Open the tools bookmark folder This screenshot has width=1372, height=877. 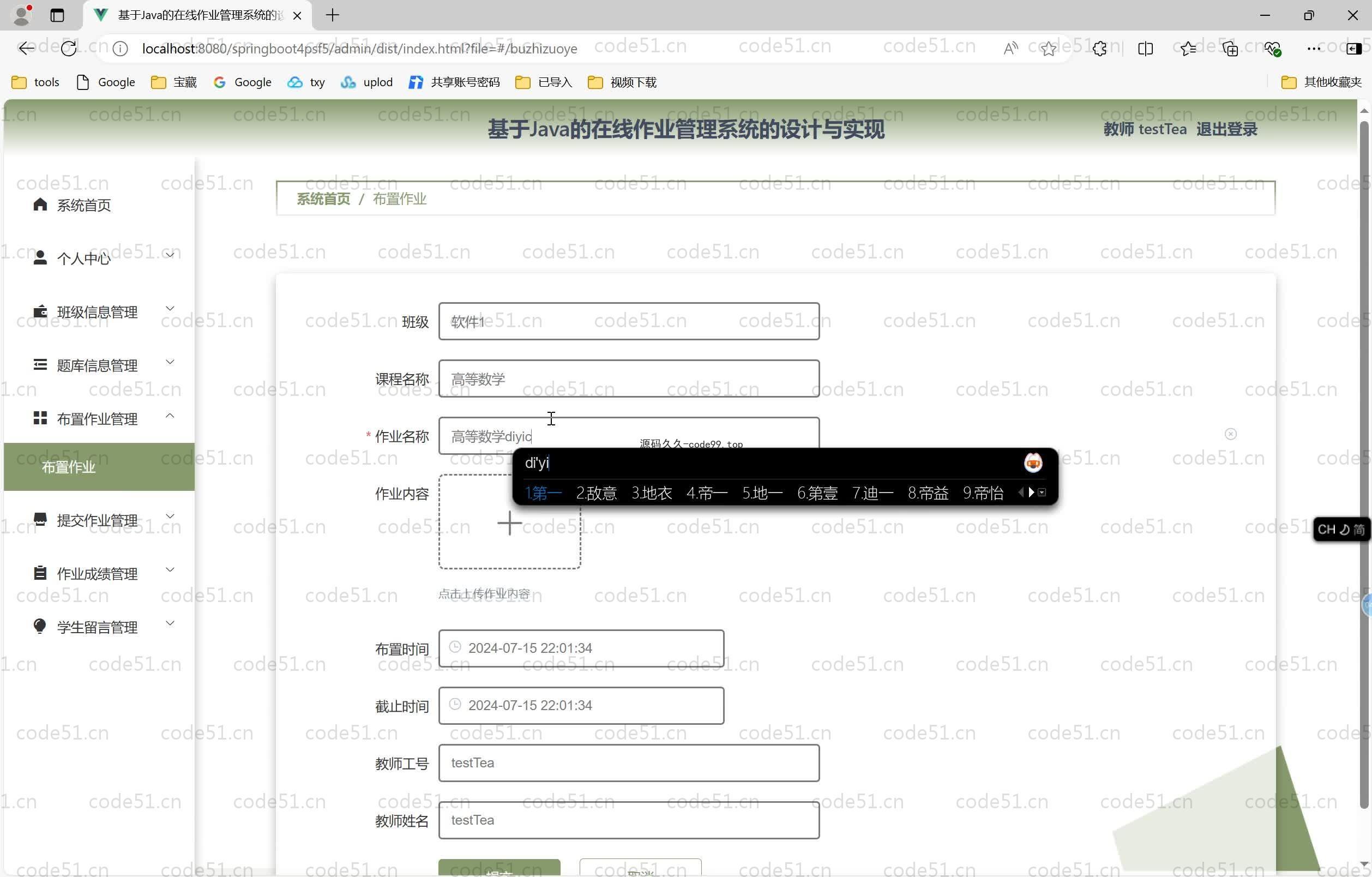(x=35, y=82)
